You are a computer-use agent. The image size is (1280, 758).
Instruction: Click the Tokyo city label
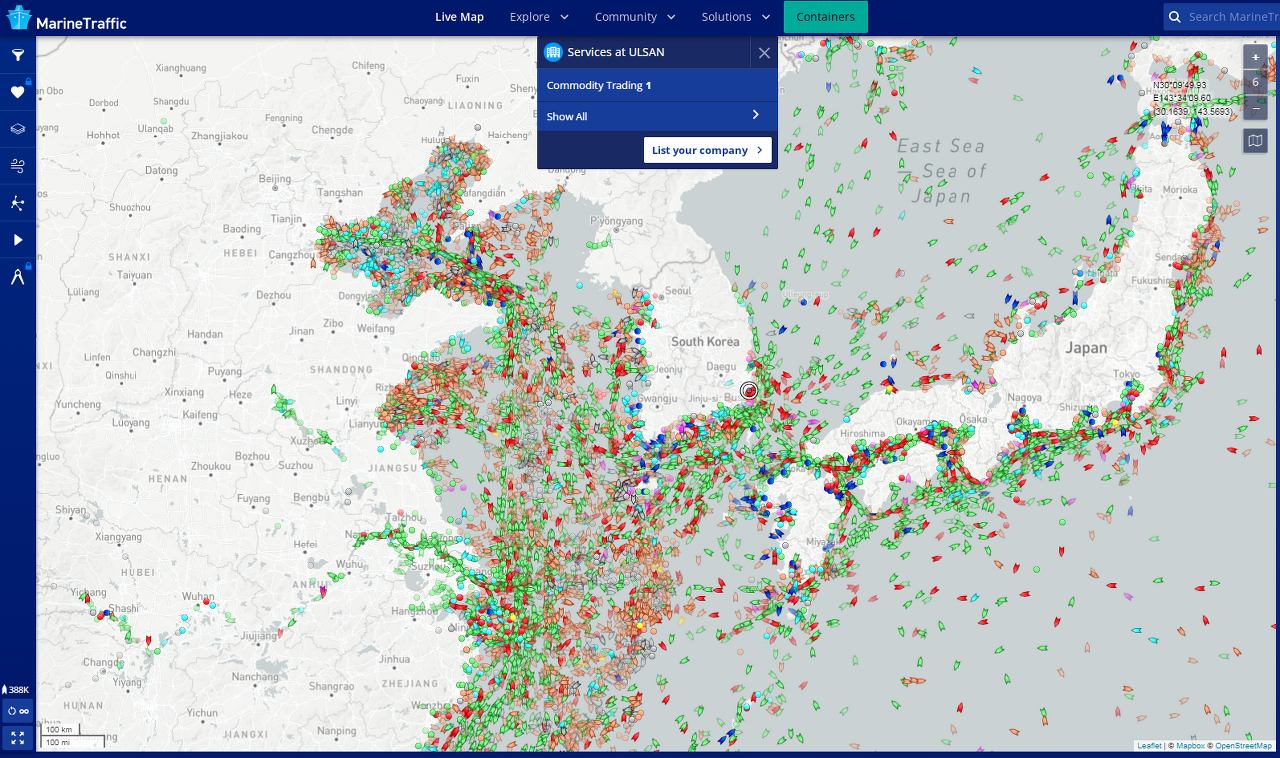[x=1127, y=373]
